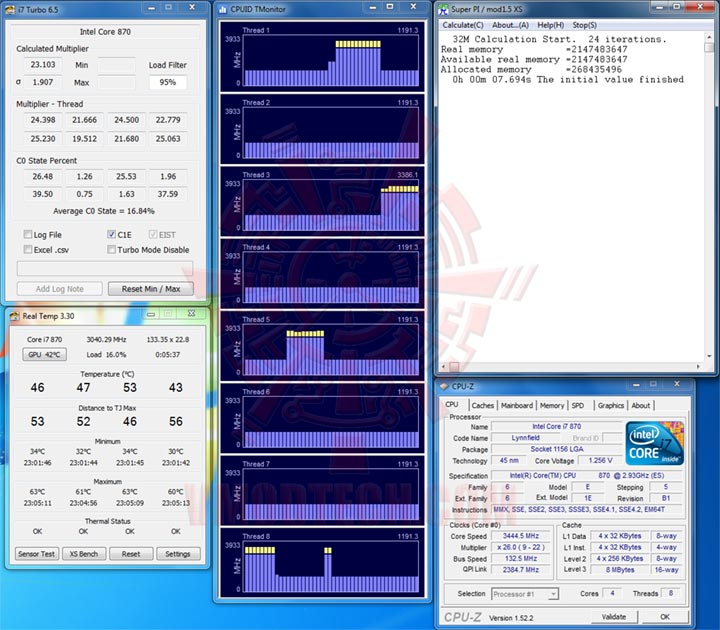
Task: Click the CPUID TMonitor title bar icon
Action: (x=223, y=9)
